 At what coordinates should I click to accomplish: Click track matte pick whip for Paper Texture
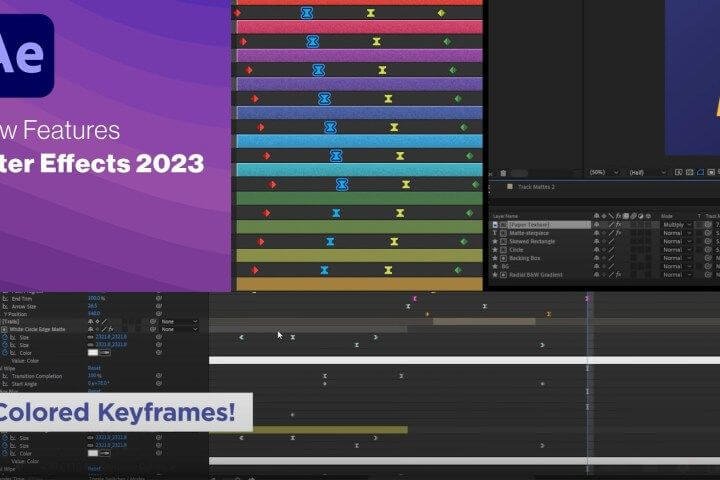[709, 225]
